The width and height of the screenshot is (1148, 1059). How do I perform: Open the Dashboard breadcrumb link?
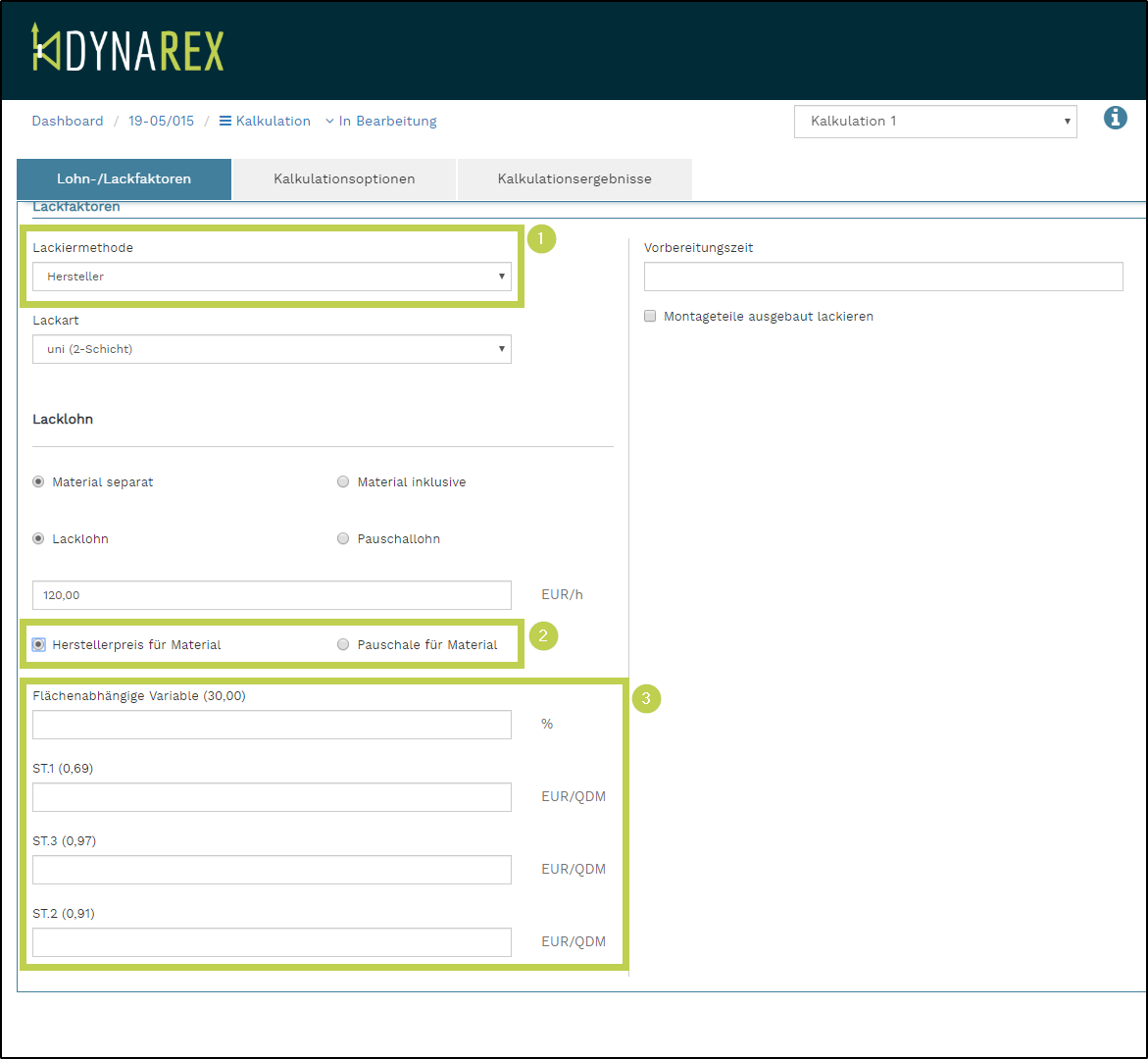point(68,122)
